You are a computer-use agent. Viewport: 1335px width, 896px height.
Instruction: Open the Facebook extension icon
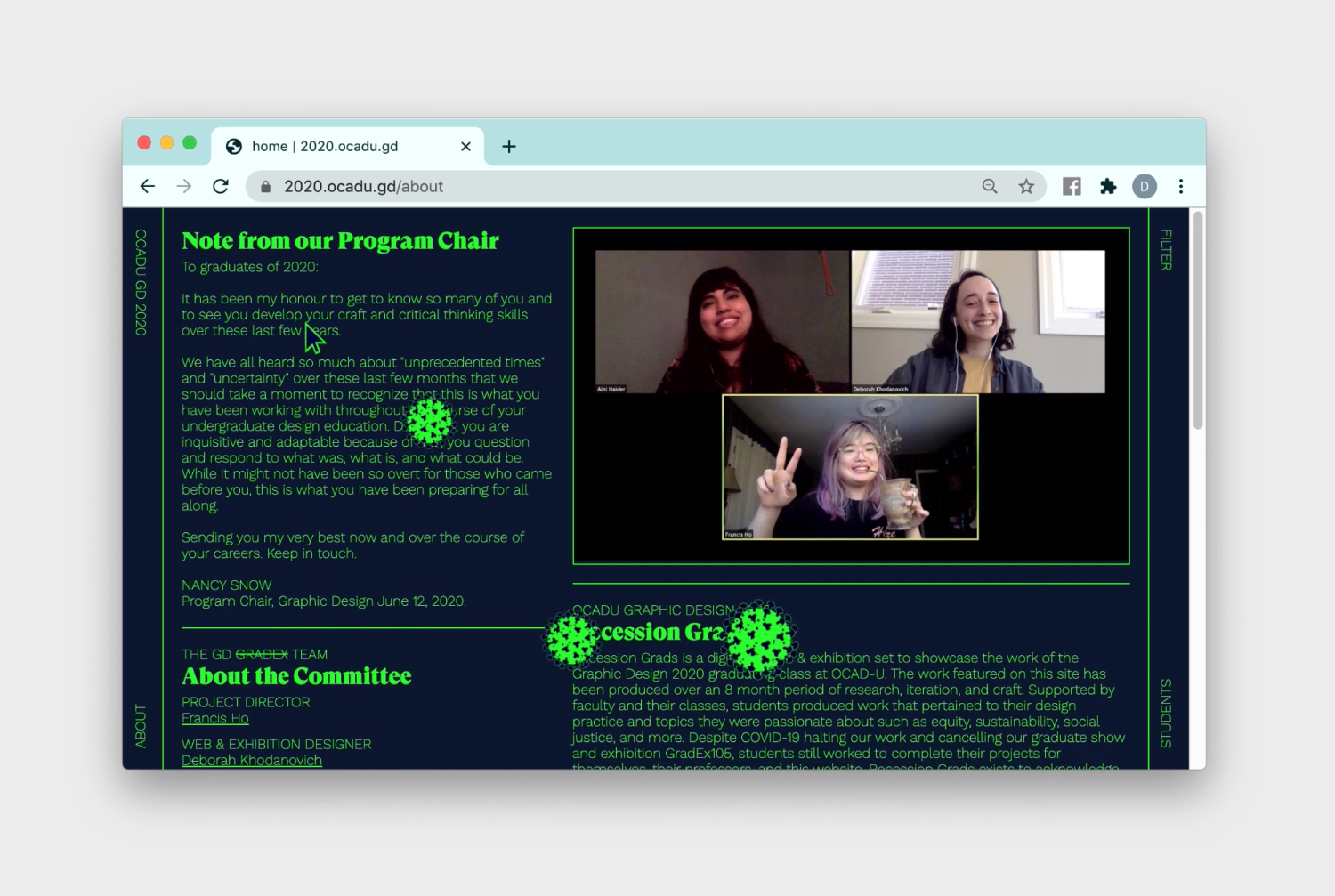point(1072,186)
